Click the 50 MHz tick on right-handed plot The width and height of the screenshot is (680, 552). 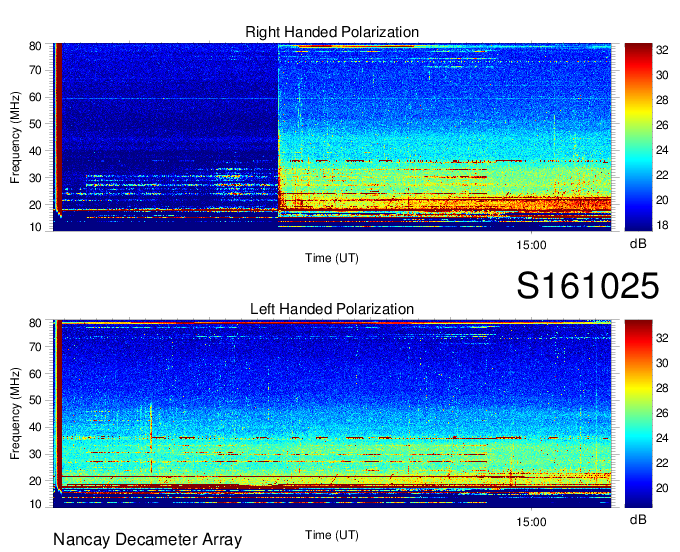tap(35, 124)
